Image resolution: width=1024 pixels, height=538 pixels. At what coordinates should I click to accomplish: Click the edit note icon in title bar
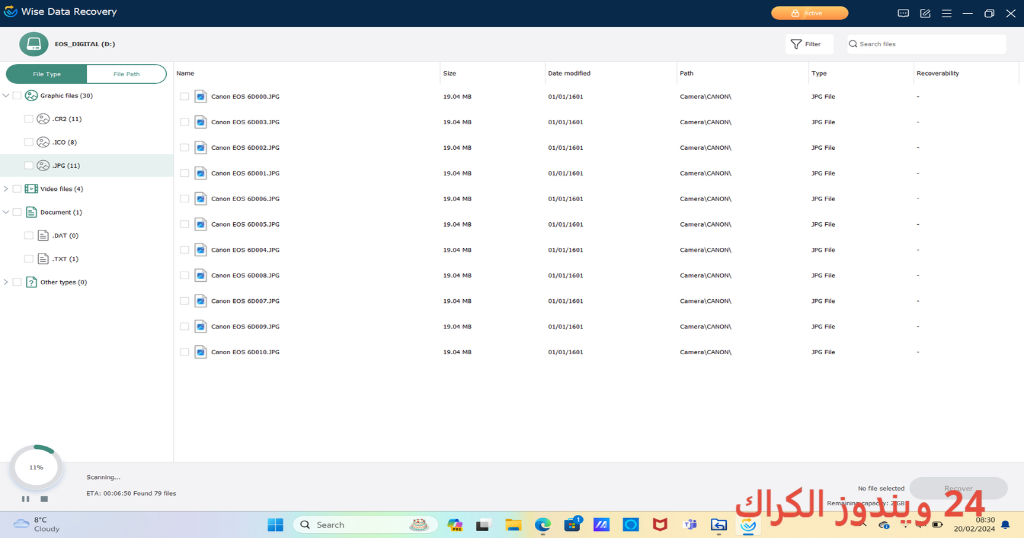tap(925, 13)
